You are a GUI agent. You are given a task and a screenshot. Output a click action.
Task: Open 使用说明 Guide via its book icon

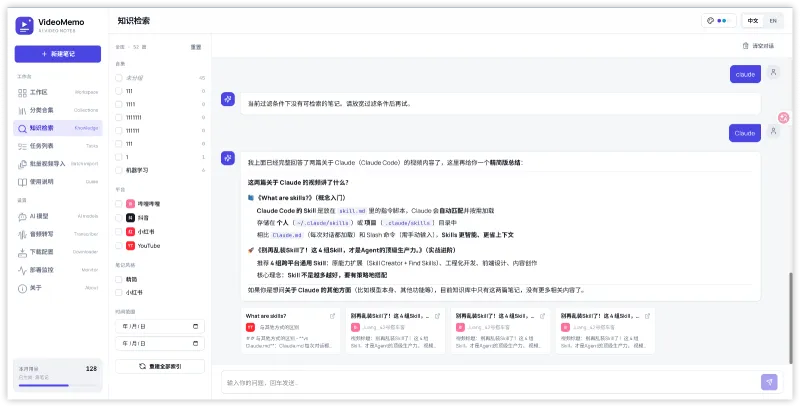point(22,182)
